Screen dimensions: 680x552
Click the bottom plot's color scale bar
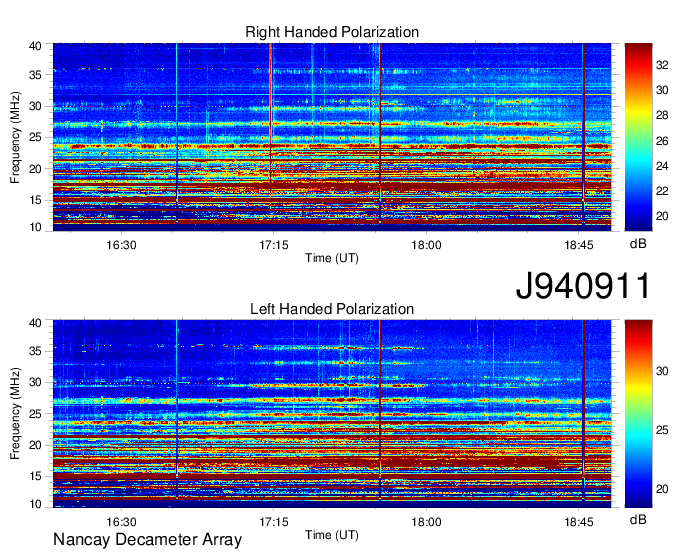click(x=638, y=414)
